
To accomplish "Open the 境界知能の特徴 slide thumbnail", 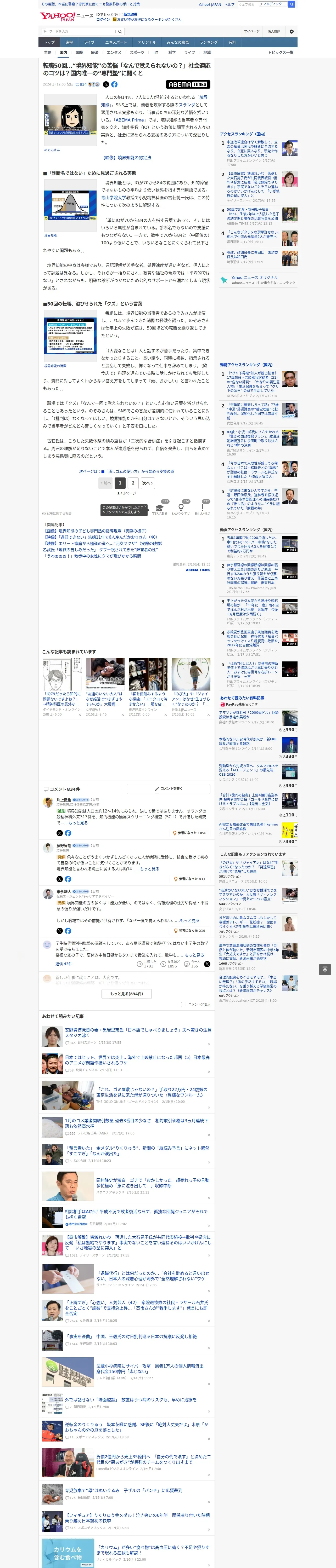I will [70, 336].
